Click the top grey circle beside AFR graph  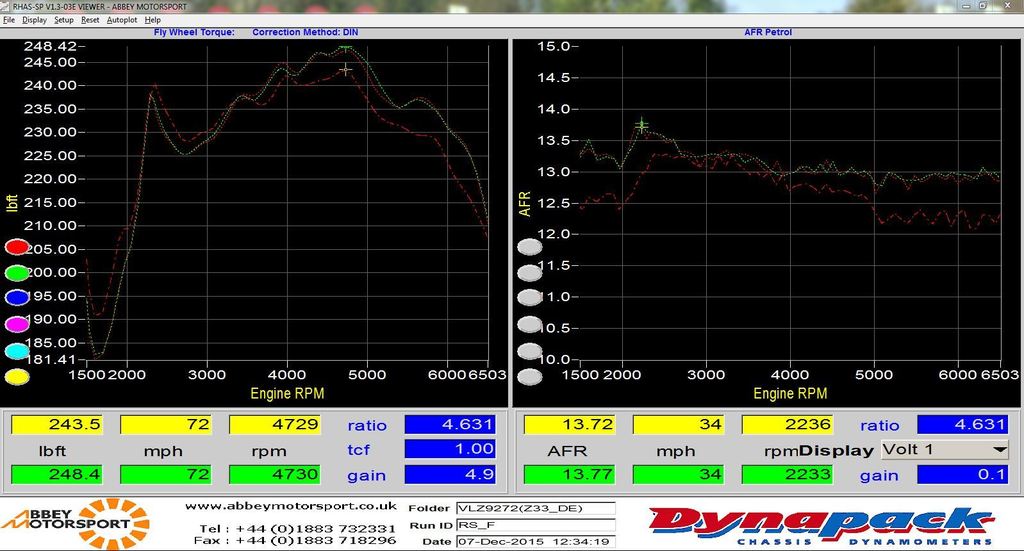coord(530,247)
